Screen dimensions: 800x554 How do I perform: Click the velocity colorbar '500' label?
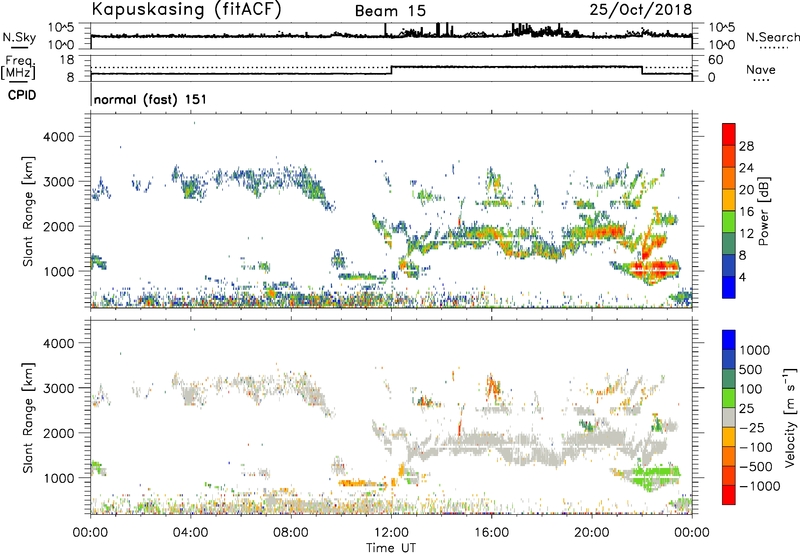click(x=751, y=370)
